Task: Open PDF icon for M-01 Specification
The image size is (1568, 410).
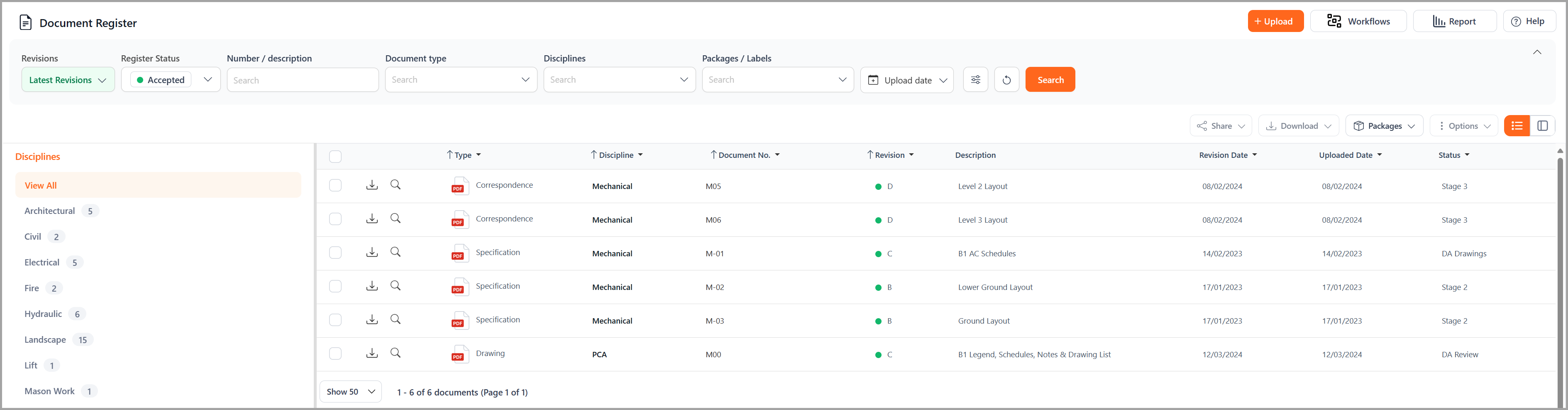Action: pos(459,253)
